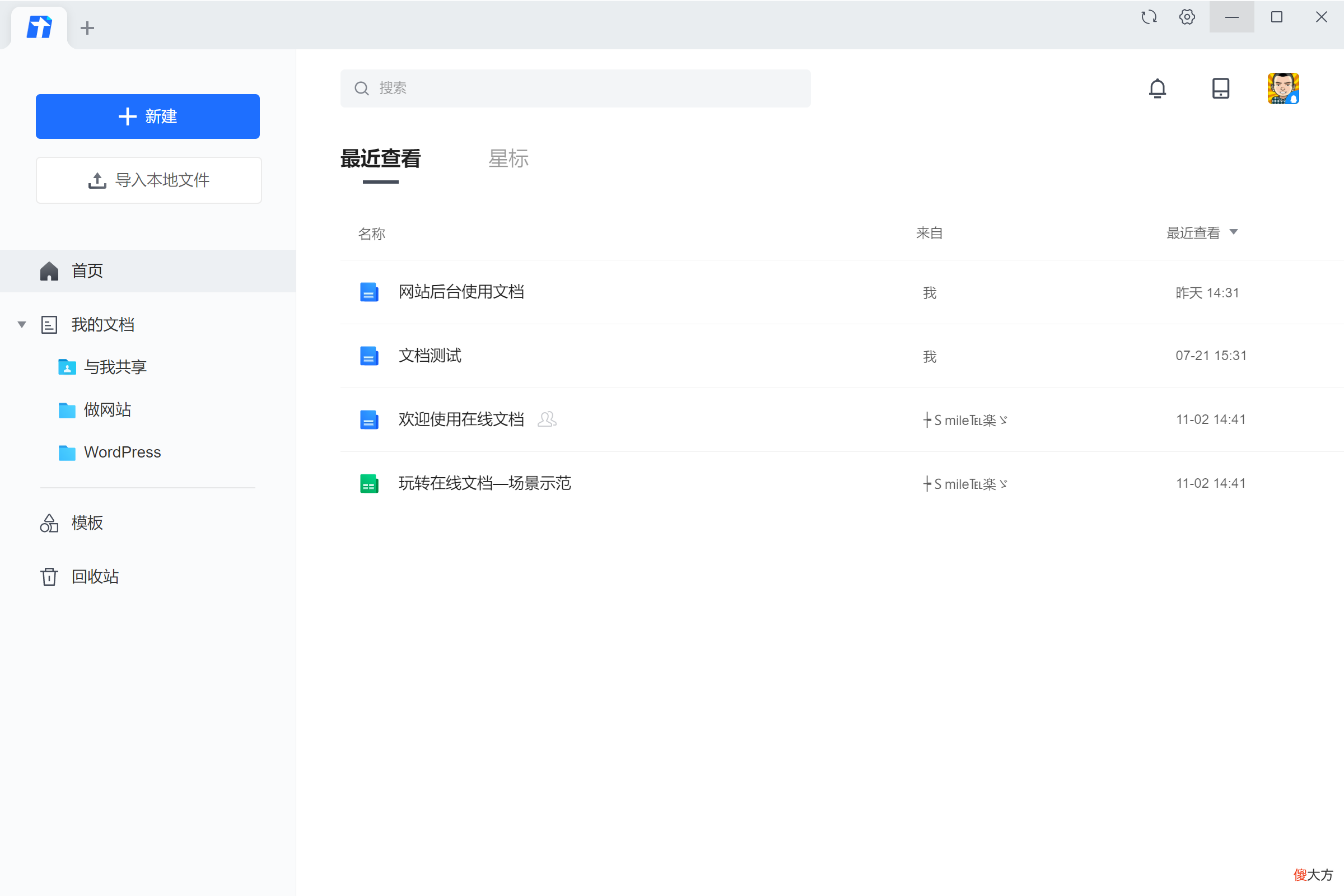Open the 做网站 folder
This screenshot has height=896, width=1344.
(x=108, y=409)
